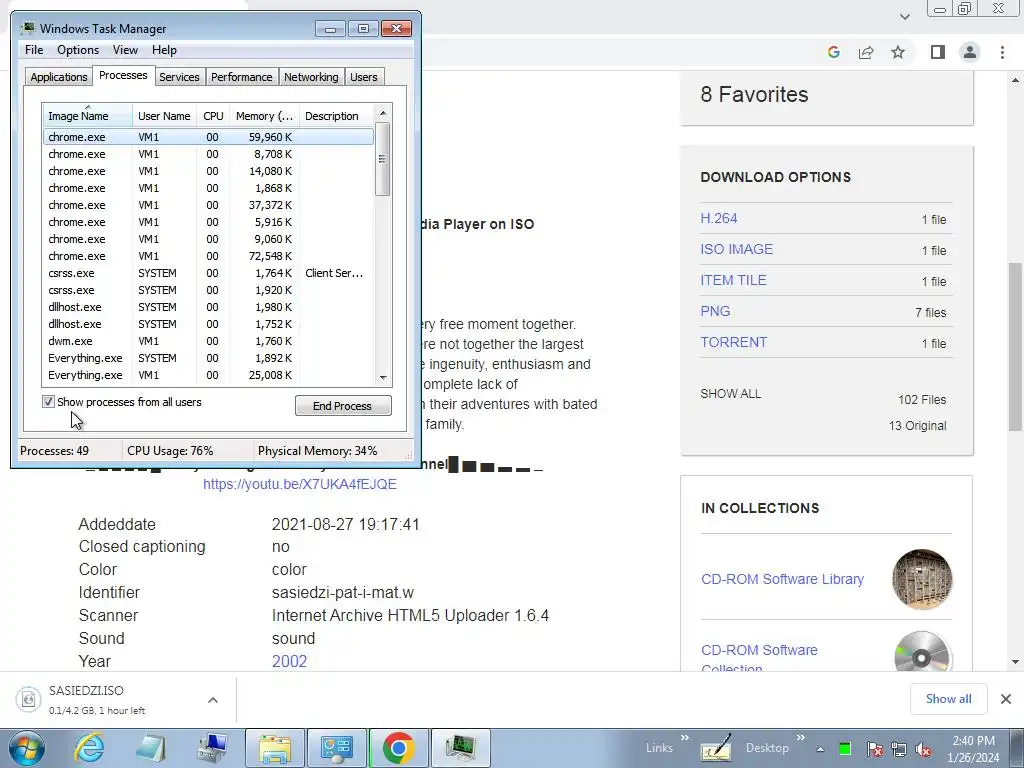Expand SASIEDZI.ISO download options arrow

point(213,700)
